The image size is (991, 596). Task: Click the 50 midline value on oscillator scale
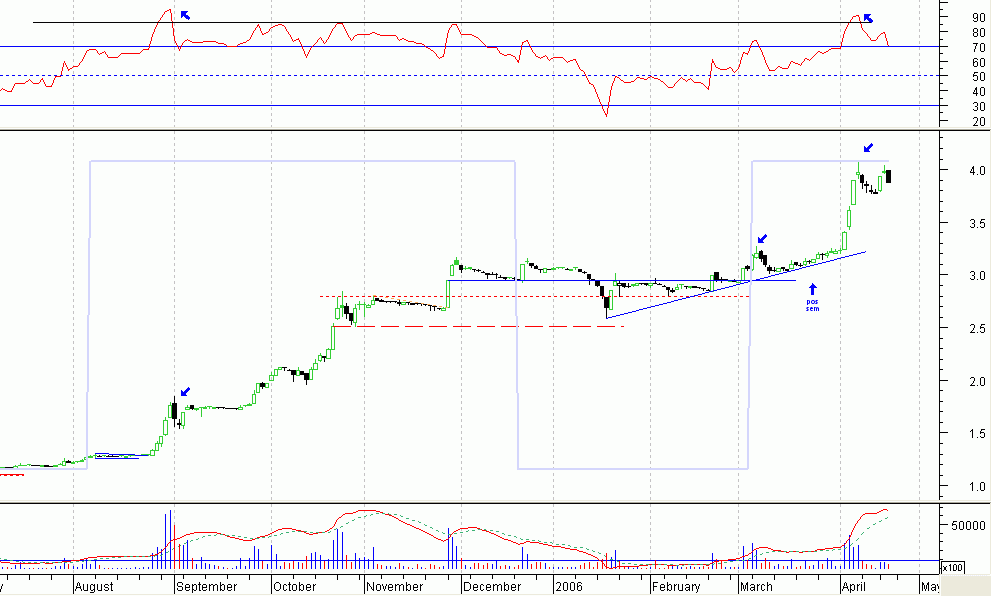click(979, 76)
